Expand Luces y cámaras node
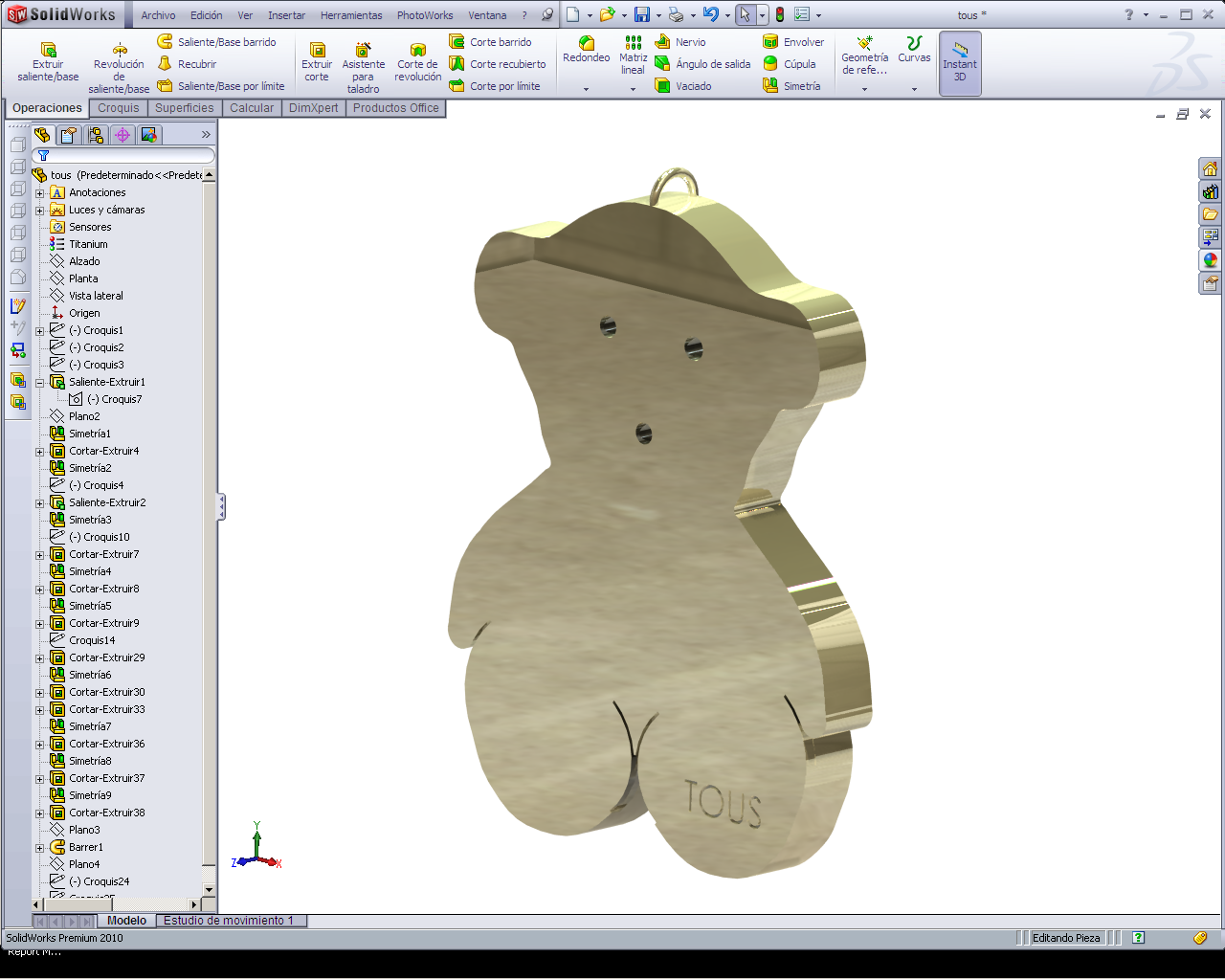The height and width of the screenshot is (980, 1225). click(40, 211)
